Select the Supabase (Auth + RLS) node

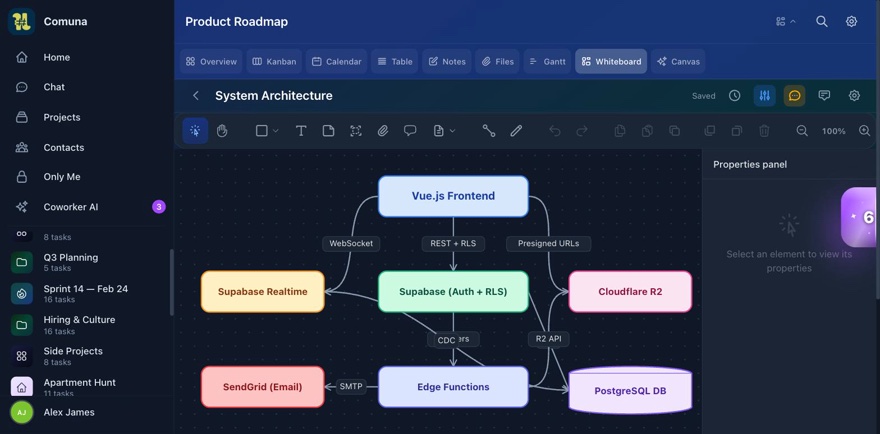tap(453, 292)
